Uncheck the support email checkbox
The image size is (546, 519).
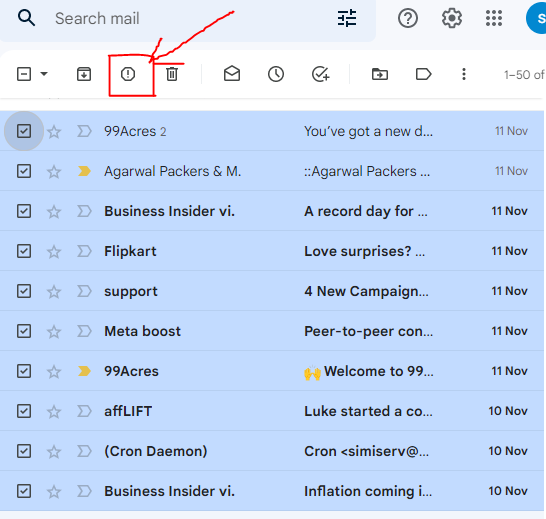[24, 291]
